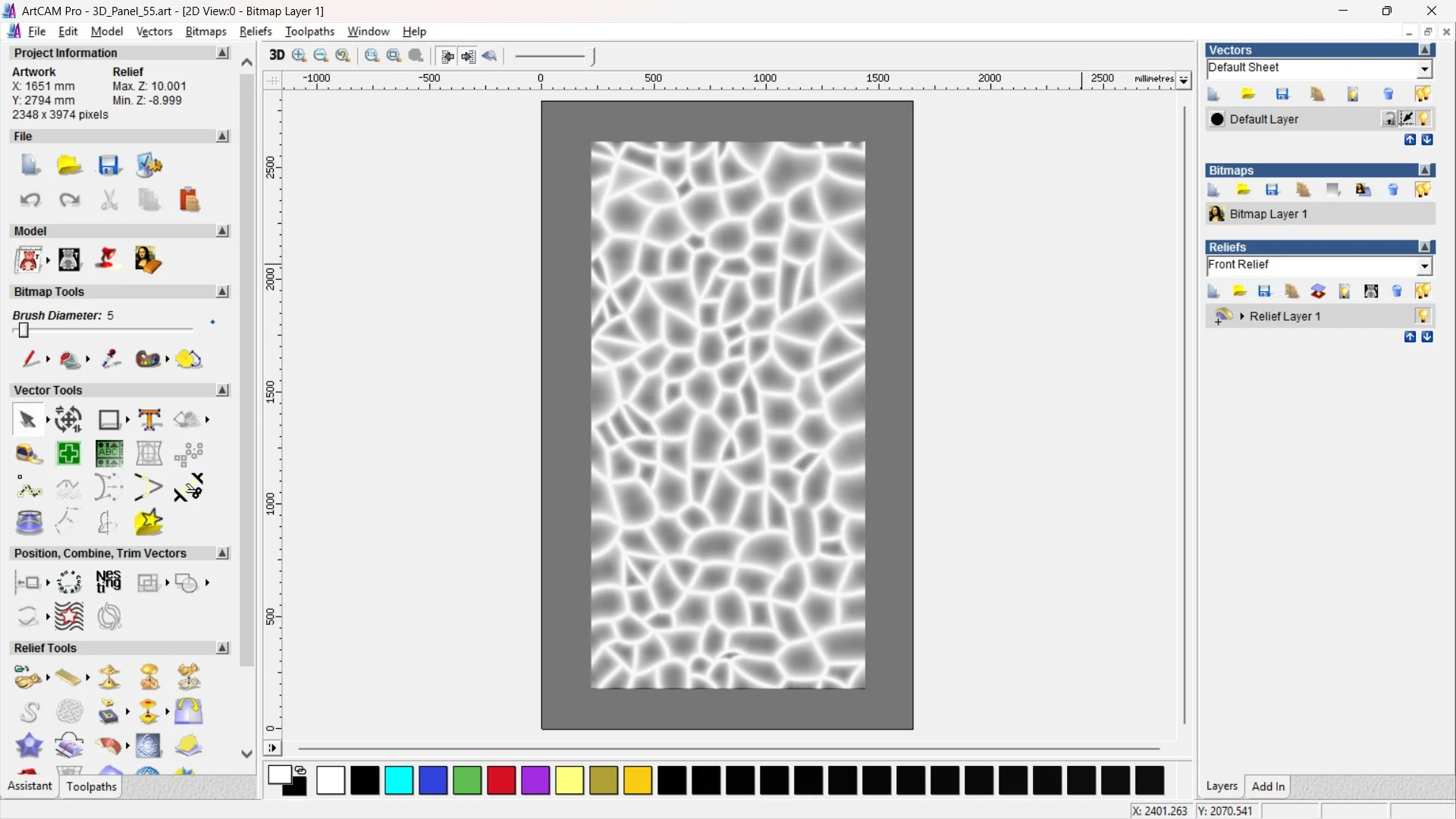Switch to the Add In tab

point(1267,786)
